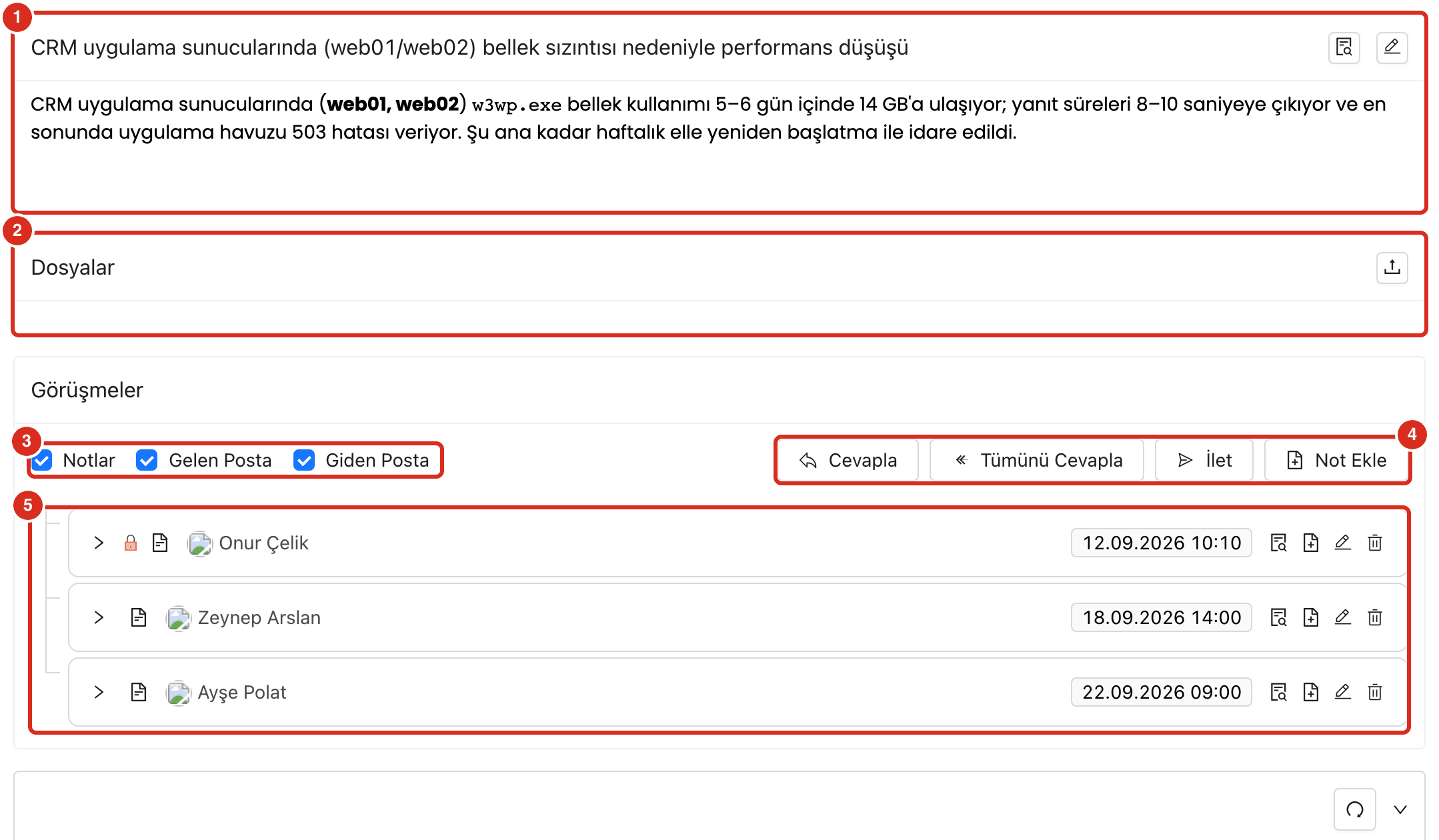The height and width of the screenshot is (840, 1439).
Task: Add a note to Ayşe Polat's entry
Action: (1310, 693)
